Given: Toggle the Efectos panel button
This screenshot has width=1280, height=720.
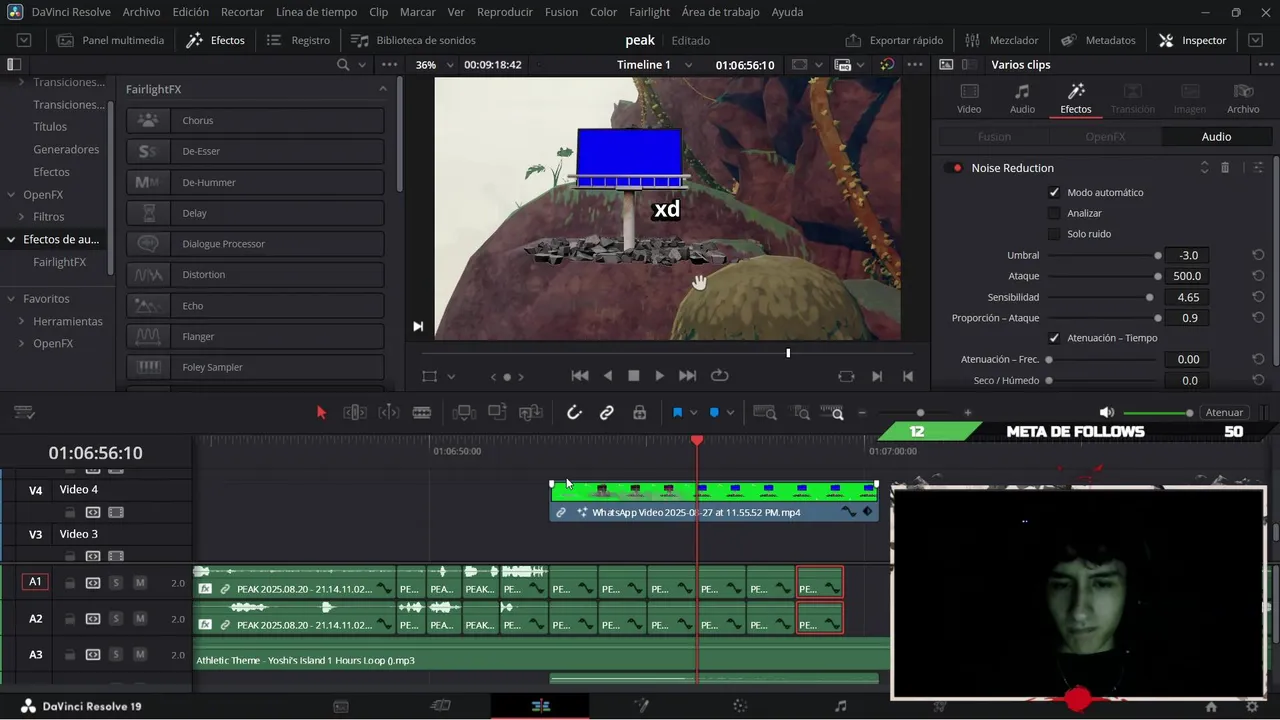Looking at the screenshot, I should [x=216, y=40].
